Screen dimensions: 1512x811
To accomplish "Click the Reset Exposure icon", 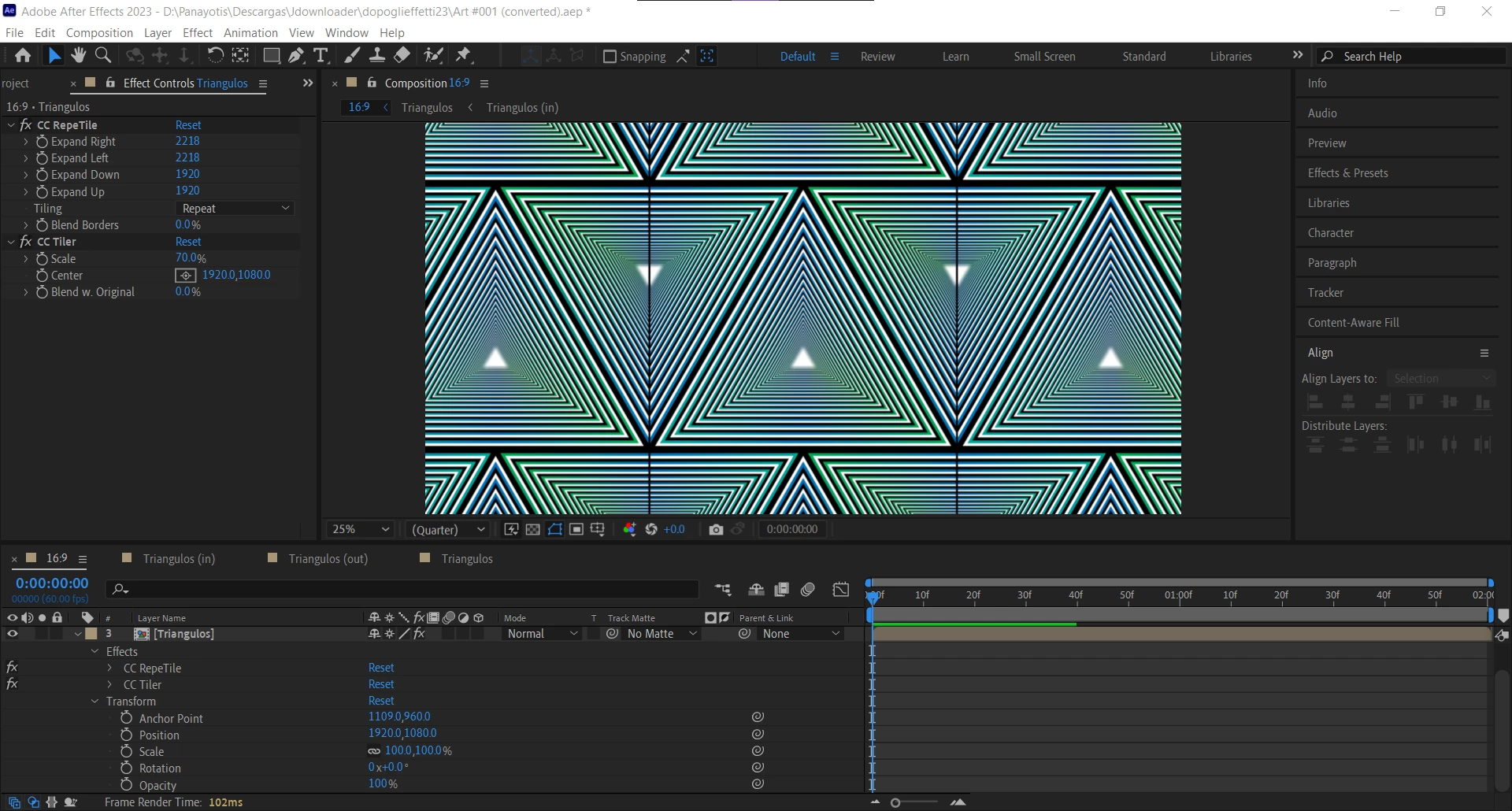I will pos(651,529).
